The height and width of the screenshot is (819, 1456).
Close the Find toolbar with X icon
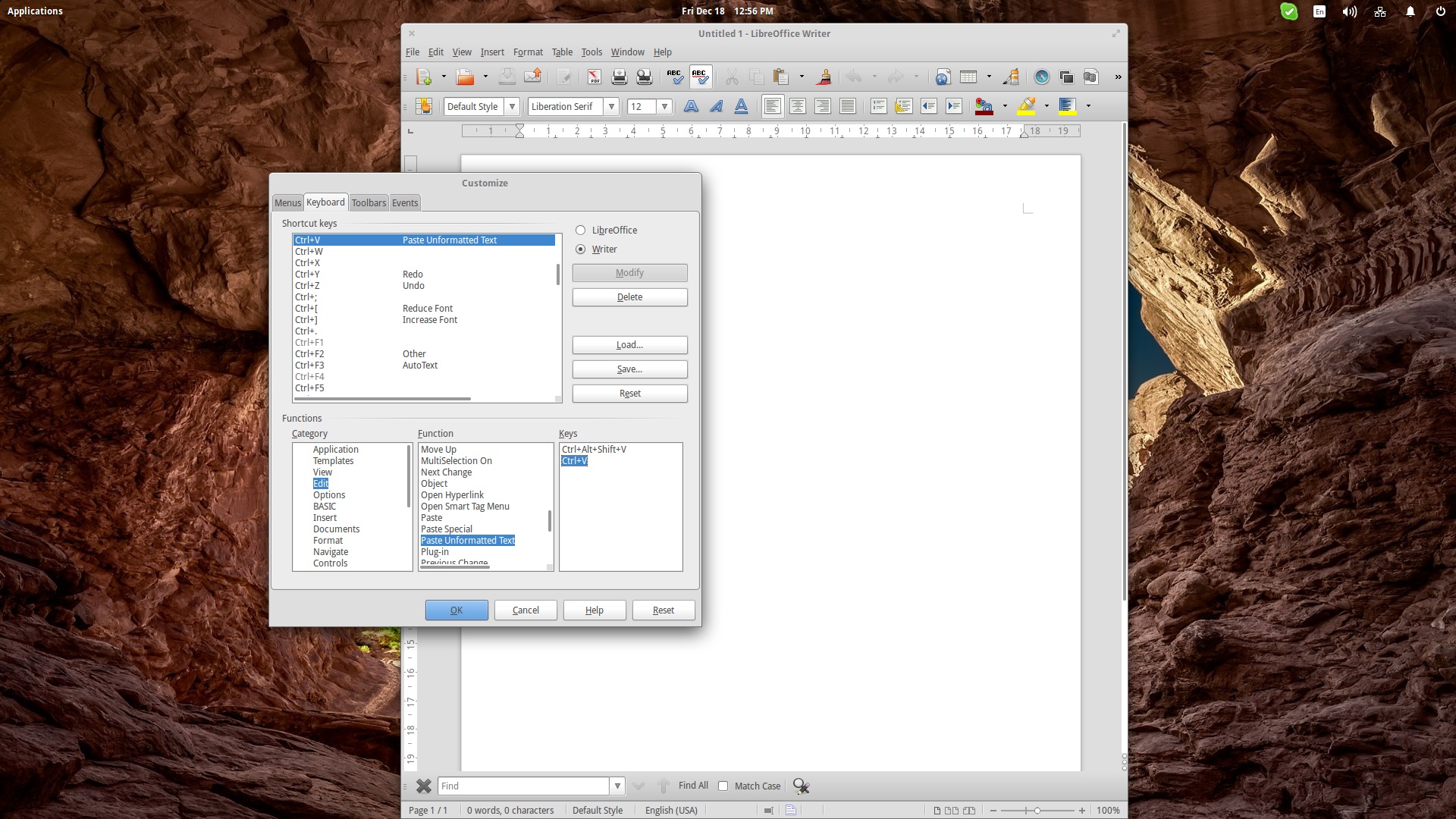(424, 786)
